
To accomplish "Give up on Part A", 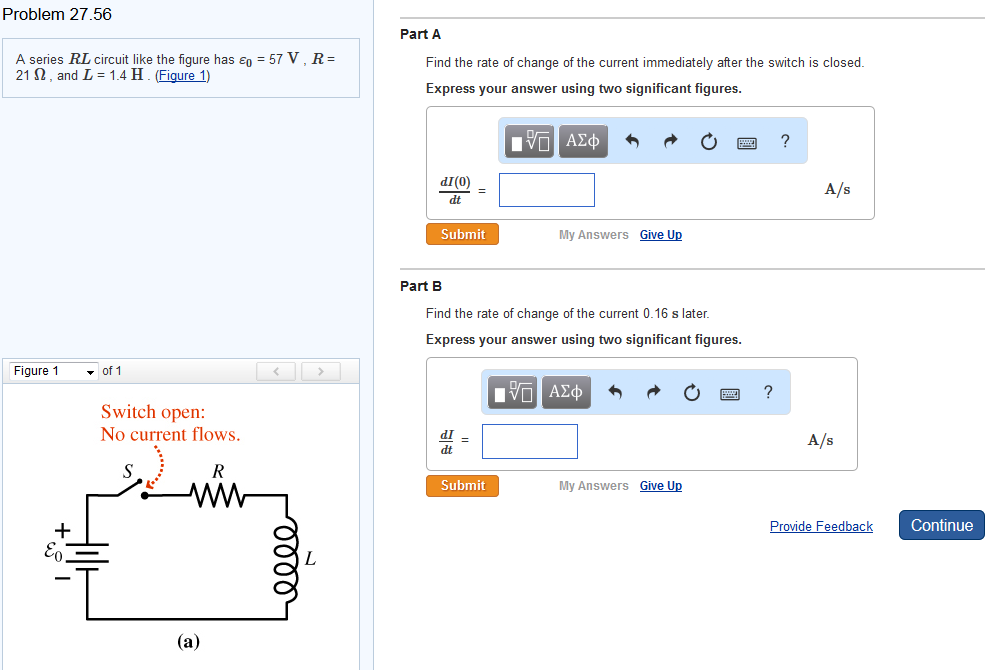I will [660, 235].
